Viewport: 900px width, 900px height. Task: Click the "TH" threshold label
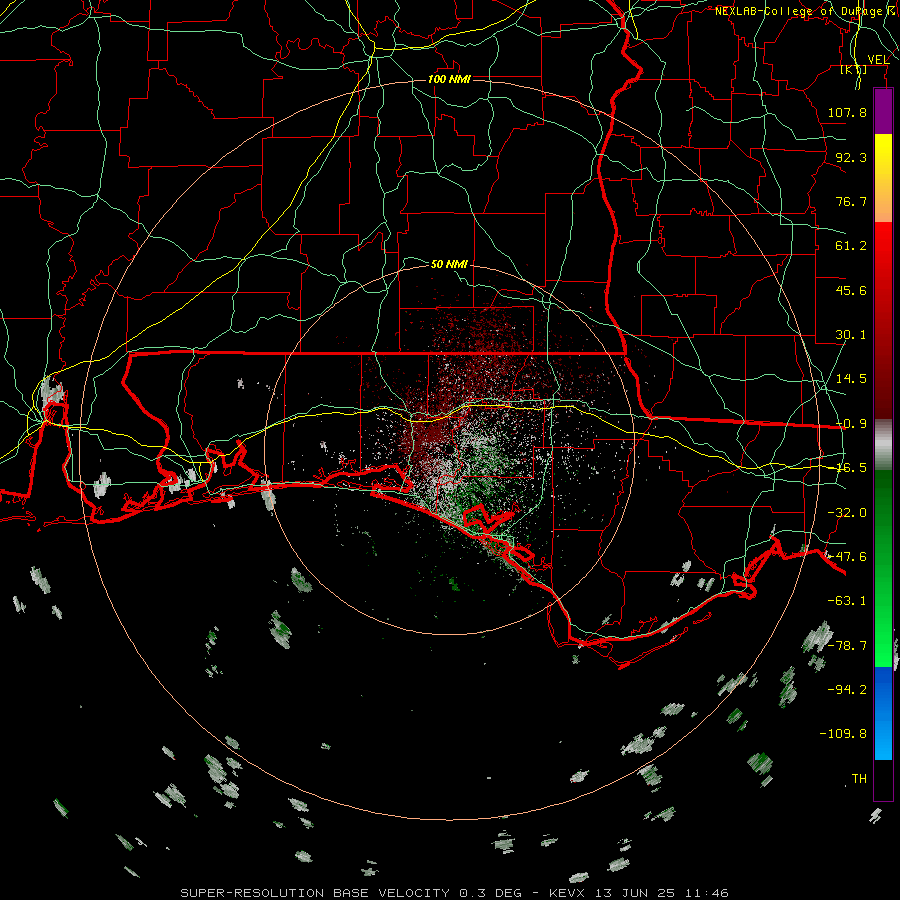(859, 779)
